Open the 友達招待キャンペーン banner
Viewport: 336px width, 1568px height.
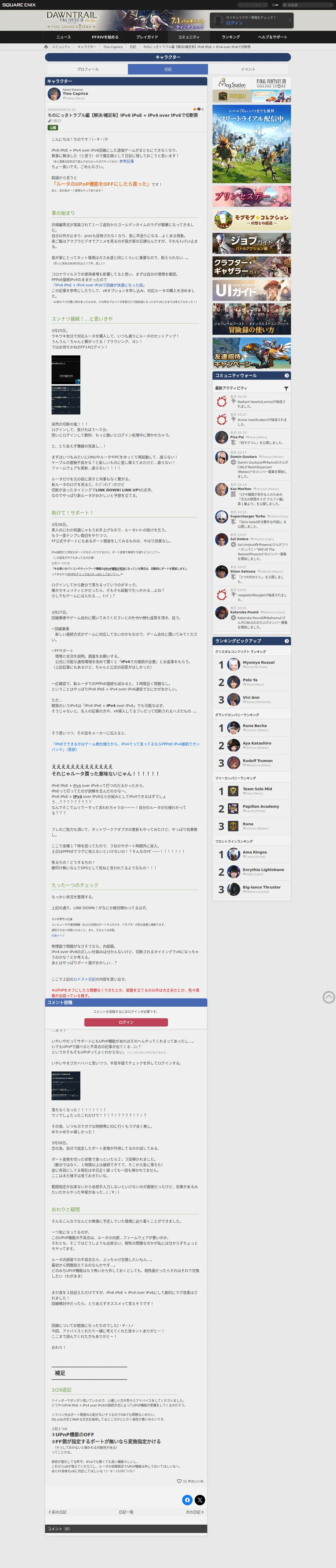click(x=251, y=353)
